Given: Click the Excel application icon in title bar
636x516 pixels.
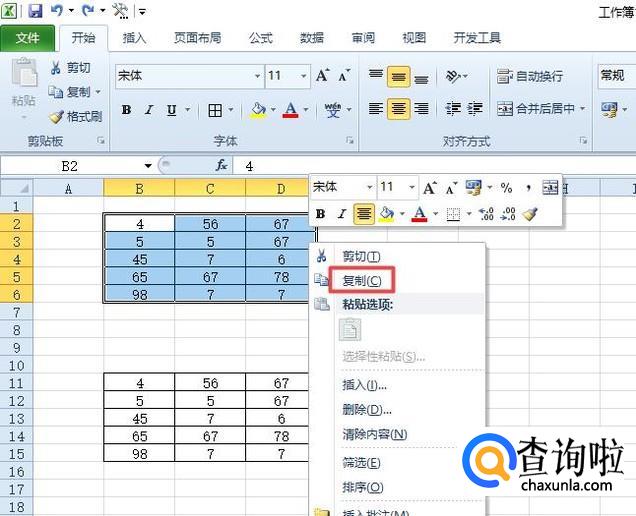Looking at the screenshot, I should pyautogui.click(x=9, y=10).
